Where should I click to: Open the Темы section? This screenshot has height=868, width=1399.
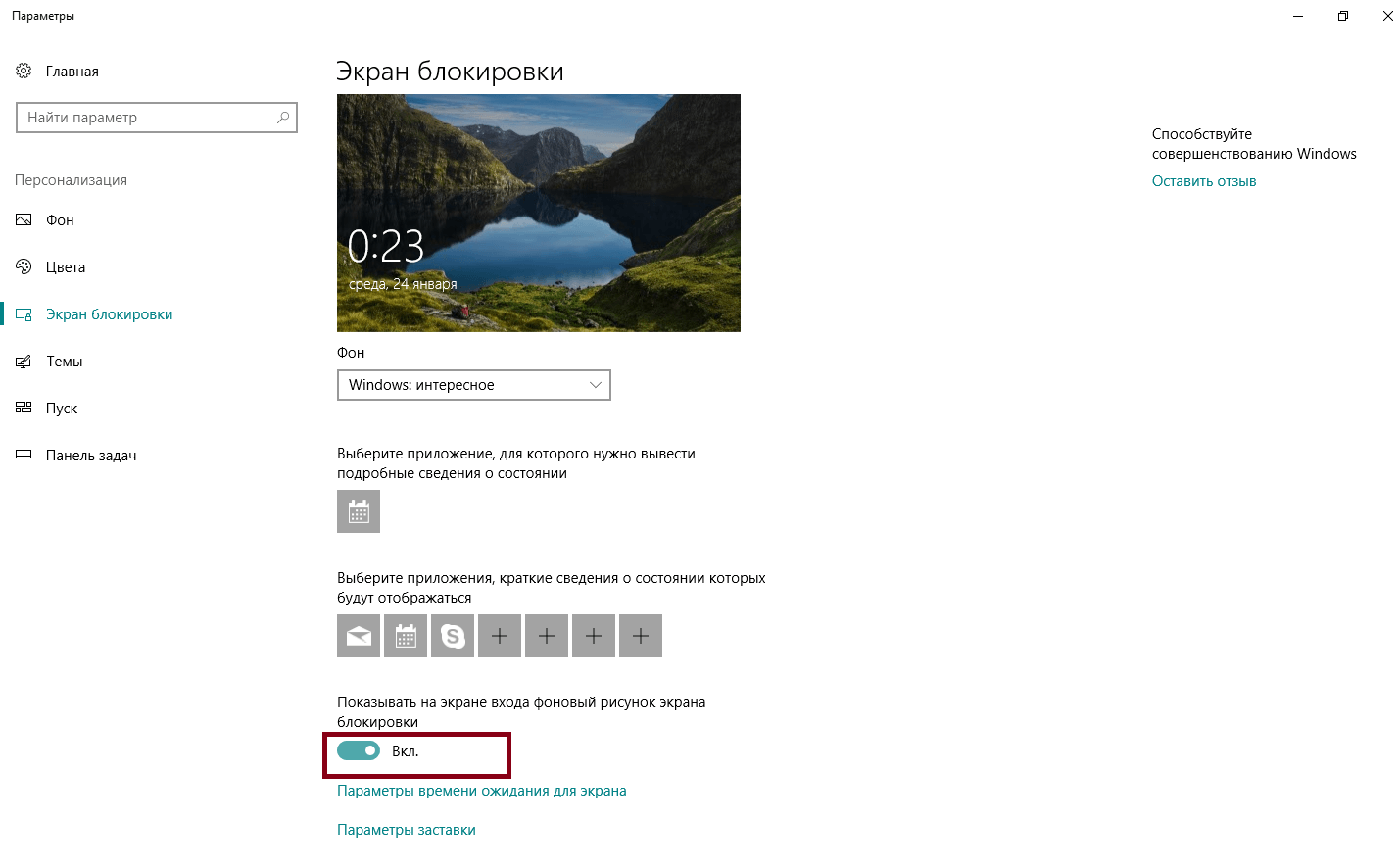pos(65,362)
